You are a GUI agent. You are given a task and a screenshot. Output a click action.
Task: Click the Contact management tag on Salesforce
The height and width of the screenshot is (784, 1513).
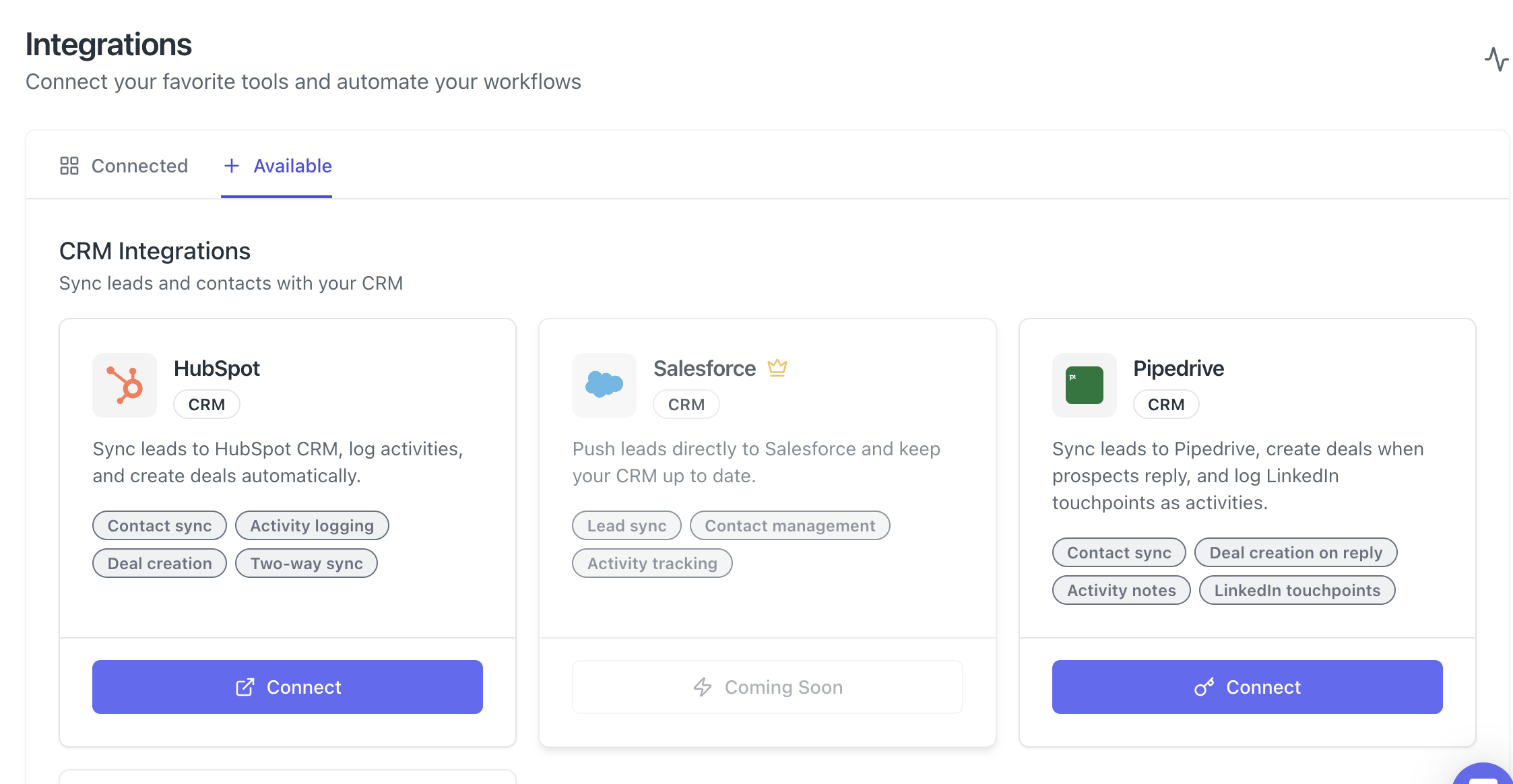(x=790, y=526)
